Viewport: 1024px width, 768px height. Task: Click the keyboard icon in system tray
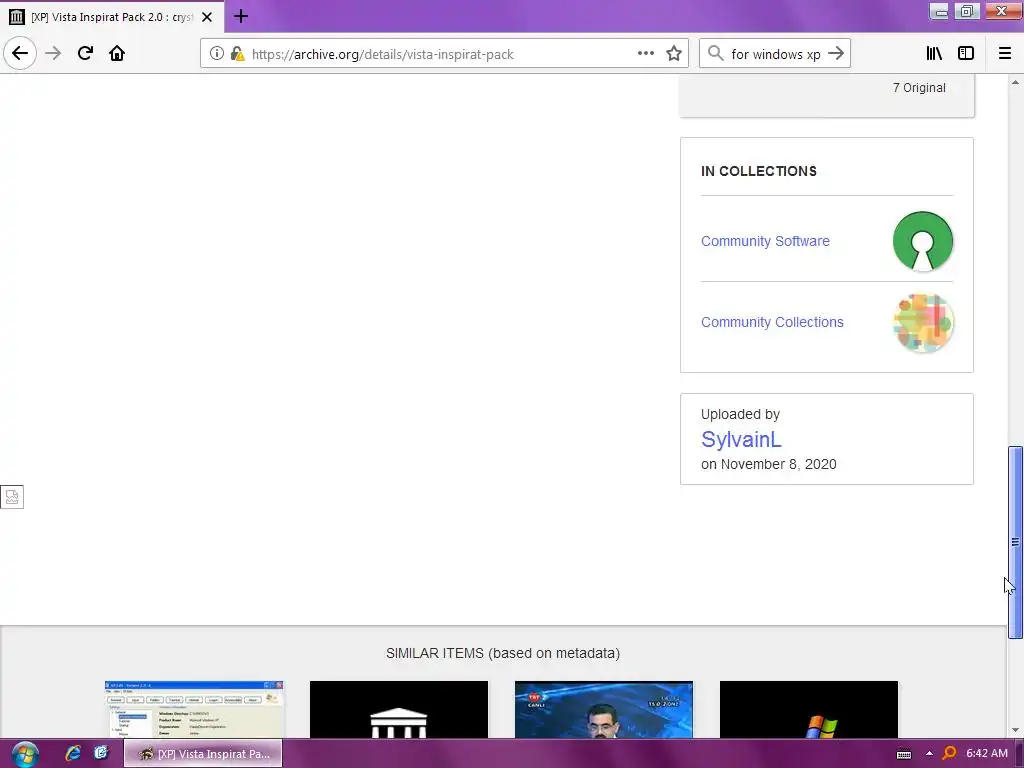click(904, 754)
